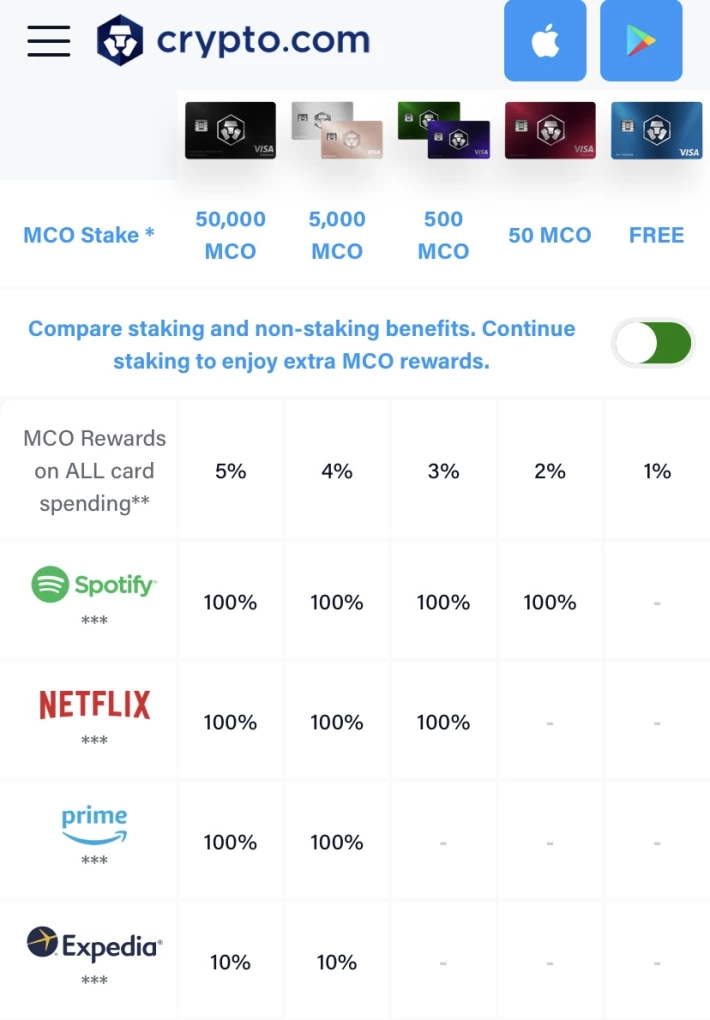Open the Apple App Store download button
The image size is (710, 1020).
point(545,40)
